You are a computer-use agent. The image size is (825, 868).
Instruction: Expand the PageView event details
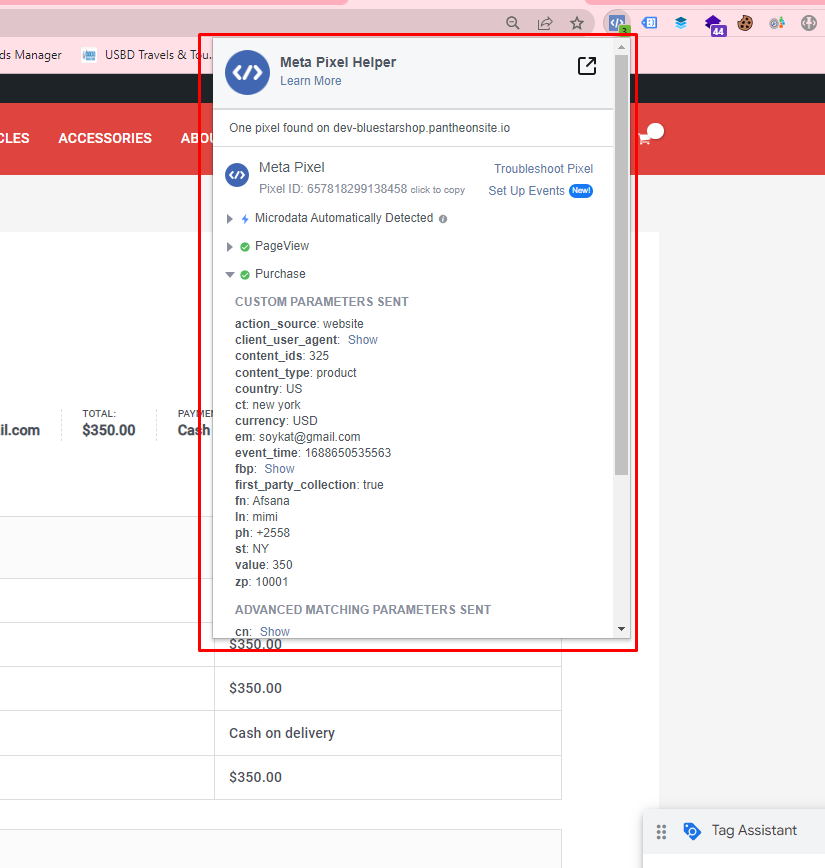click(230, 246)
